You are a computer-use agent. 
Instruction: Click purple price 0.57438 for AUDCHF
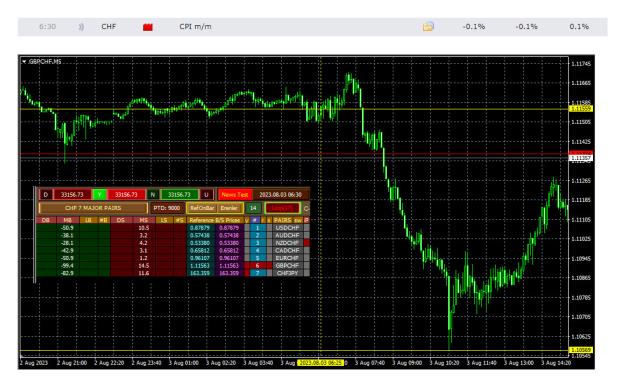click(x=229, y=235)
